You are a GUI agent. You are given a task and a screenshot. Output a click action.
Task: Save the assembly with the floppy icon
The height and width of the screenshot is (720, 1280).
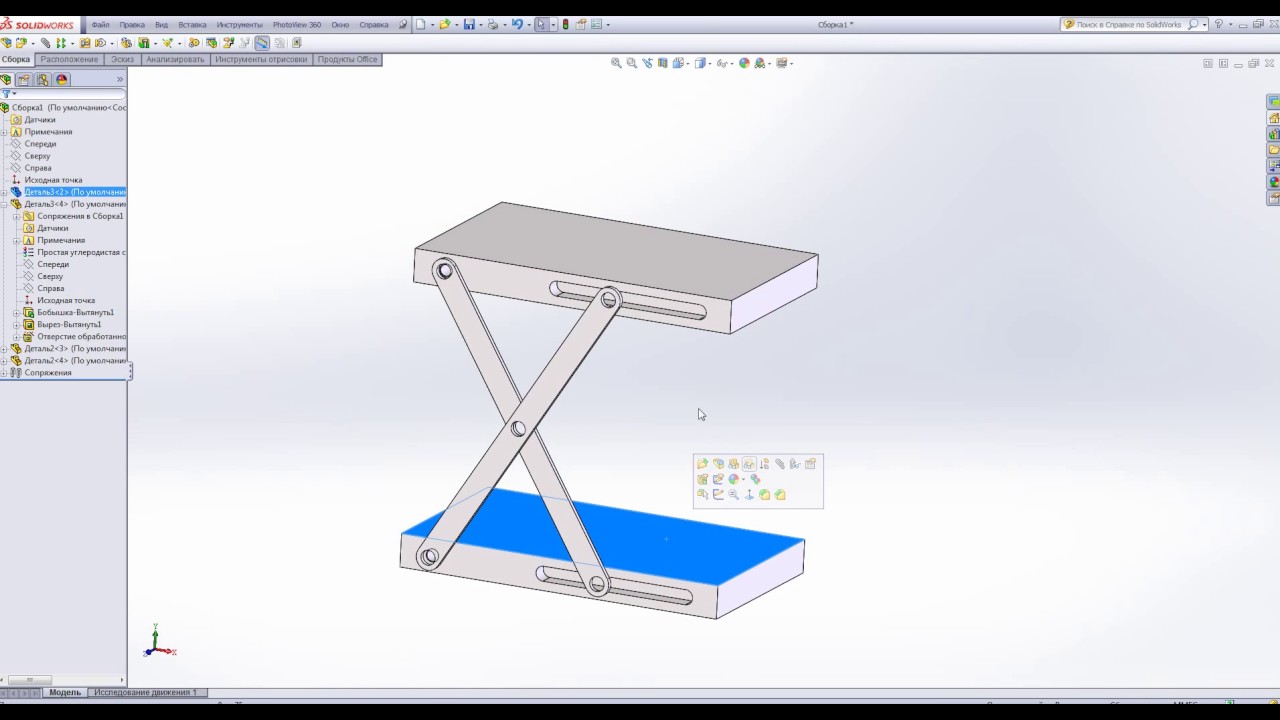pos(469,24)
